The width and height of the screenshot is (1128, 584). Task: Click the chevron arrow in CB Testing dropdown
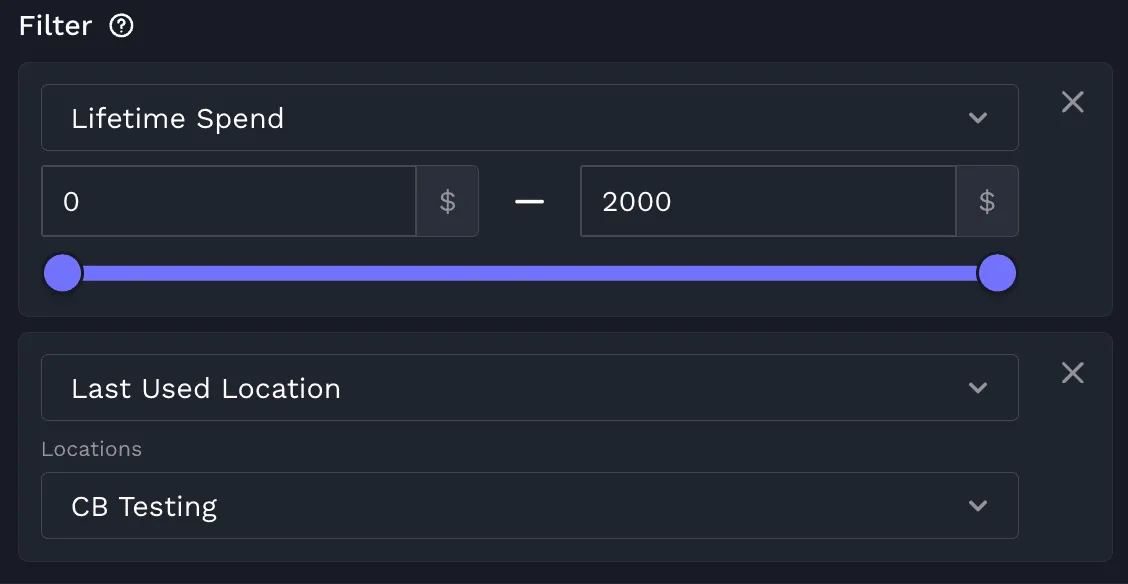coord(978,506)
